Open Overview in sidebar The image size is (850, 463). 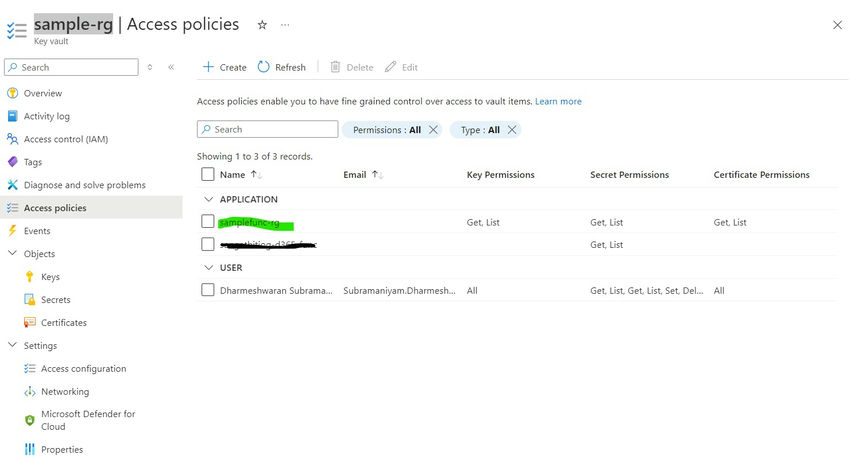tap(43, 93)
